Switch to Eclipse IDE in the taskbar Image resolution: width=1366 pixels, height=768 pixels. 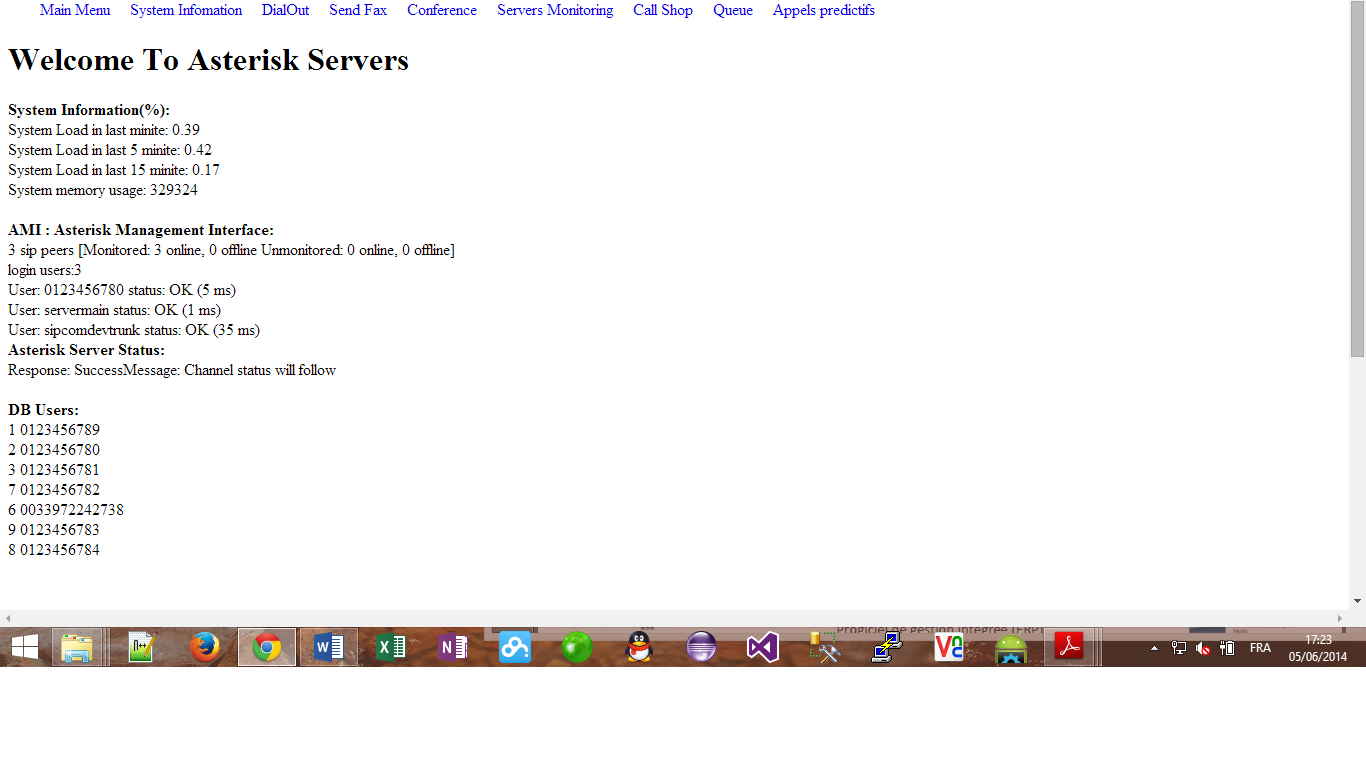tap(701, 648)
